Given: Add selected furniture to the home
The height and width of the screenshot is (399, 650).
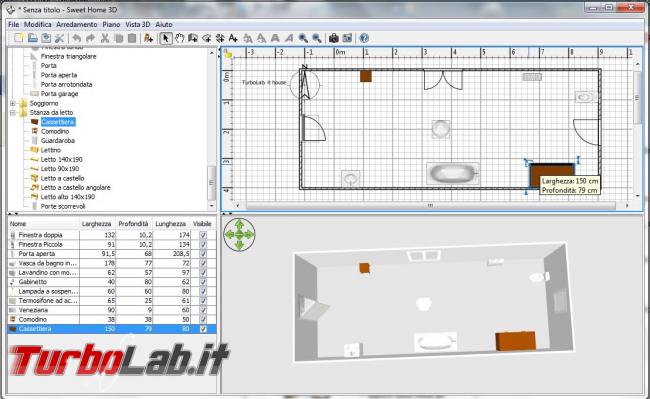Looking at the screenshot, I should tap(148, 38).
